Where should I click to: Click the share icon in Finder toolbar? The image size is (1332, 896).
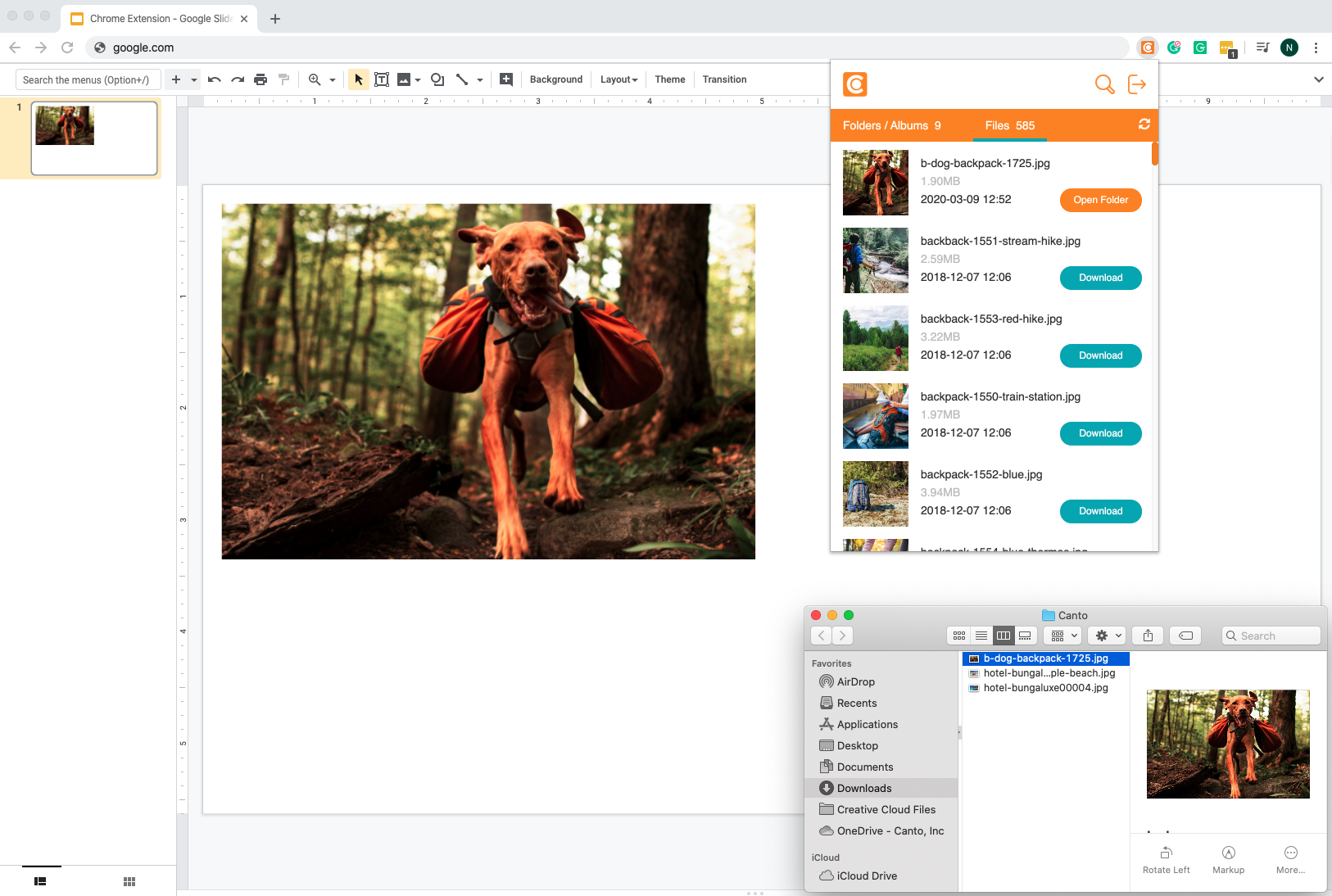click(x=1148, y=636)
